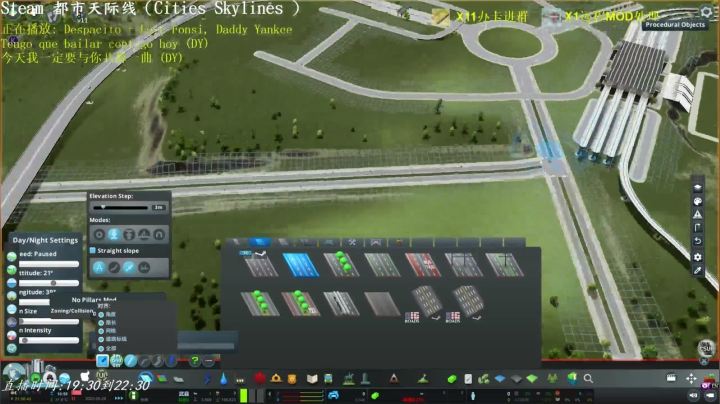This screenshot has height=404, width=720.
Task: Open the cinematic camera clapperboard icon
Action: click(x=671, y=378)
